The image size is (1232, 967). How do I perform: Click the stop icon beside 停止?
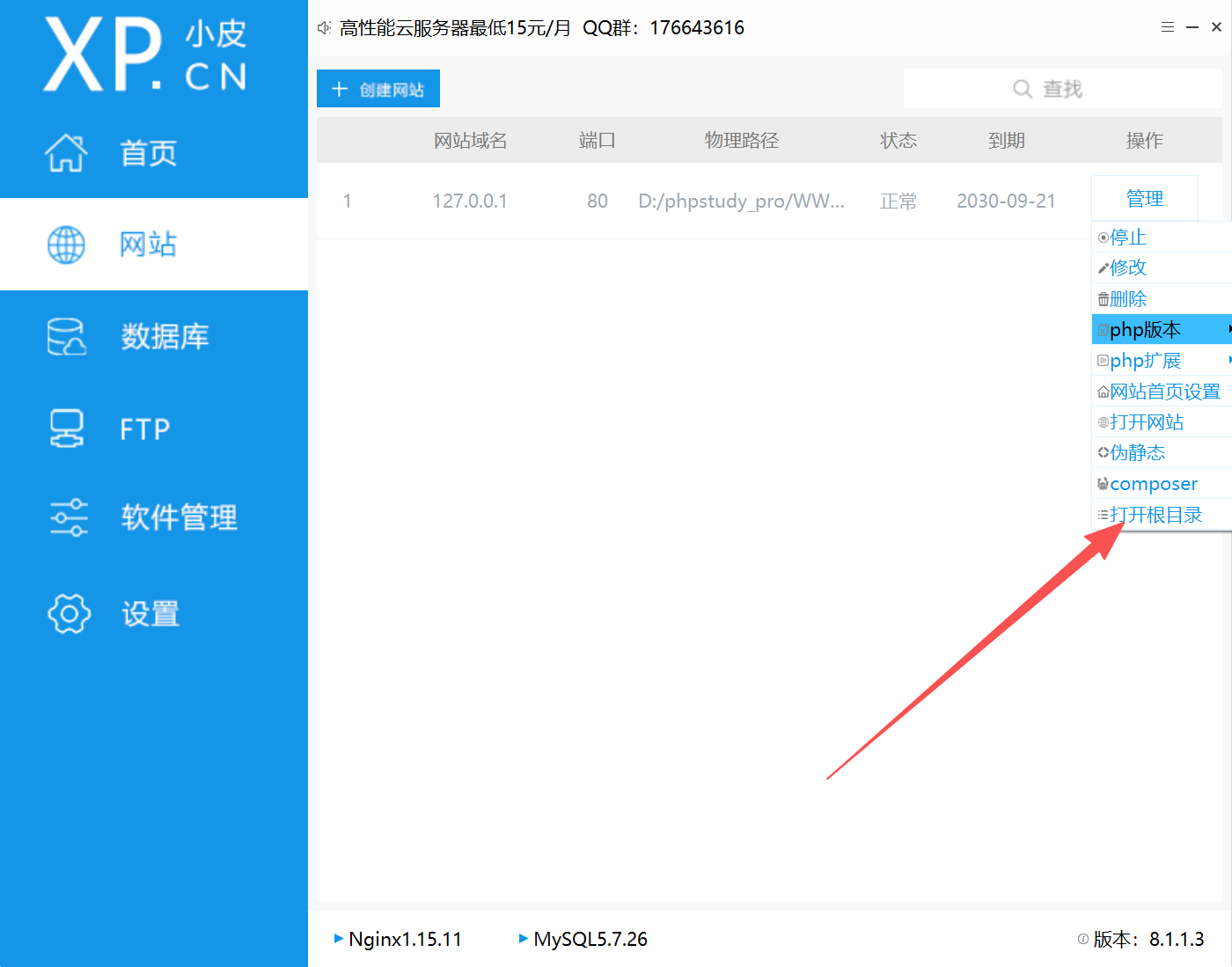click(1104, 238)
